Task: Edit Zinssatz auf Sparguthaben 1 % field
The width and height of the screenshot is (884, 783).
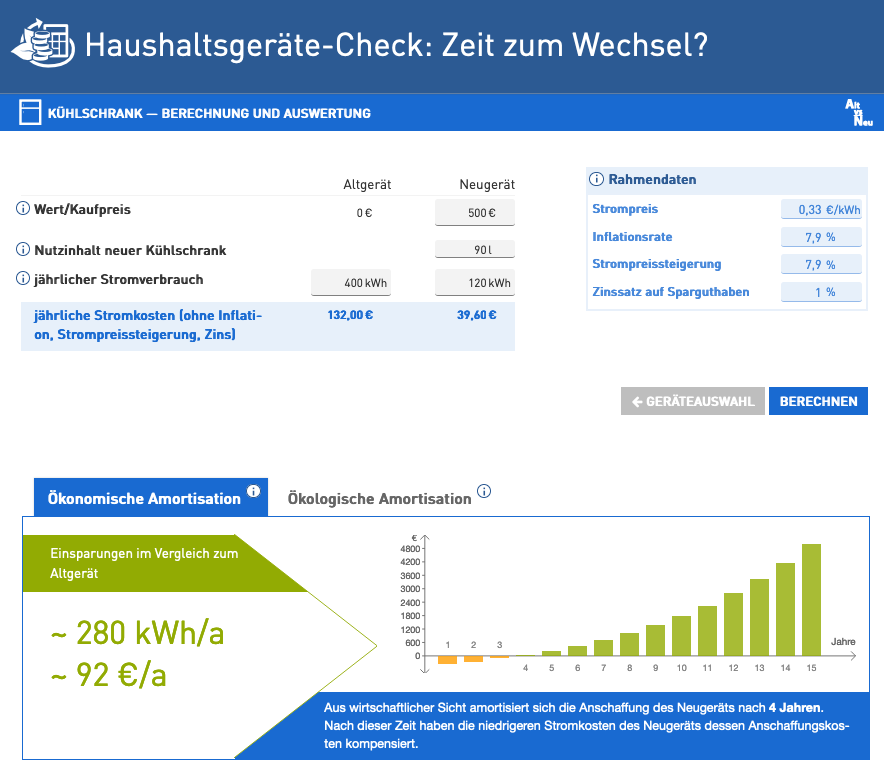Action: (821, 292)
